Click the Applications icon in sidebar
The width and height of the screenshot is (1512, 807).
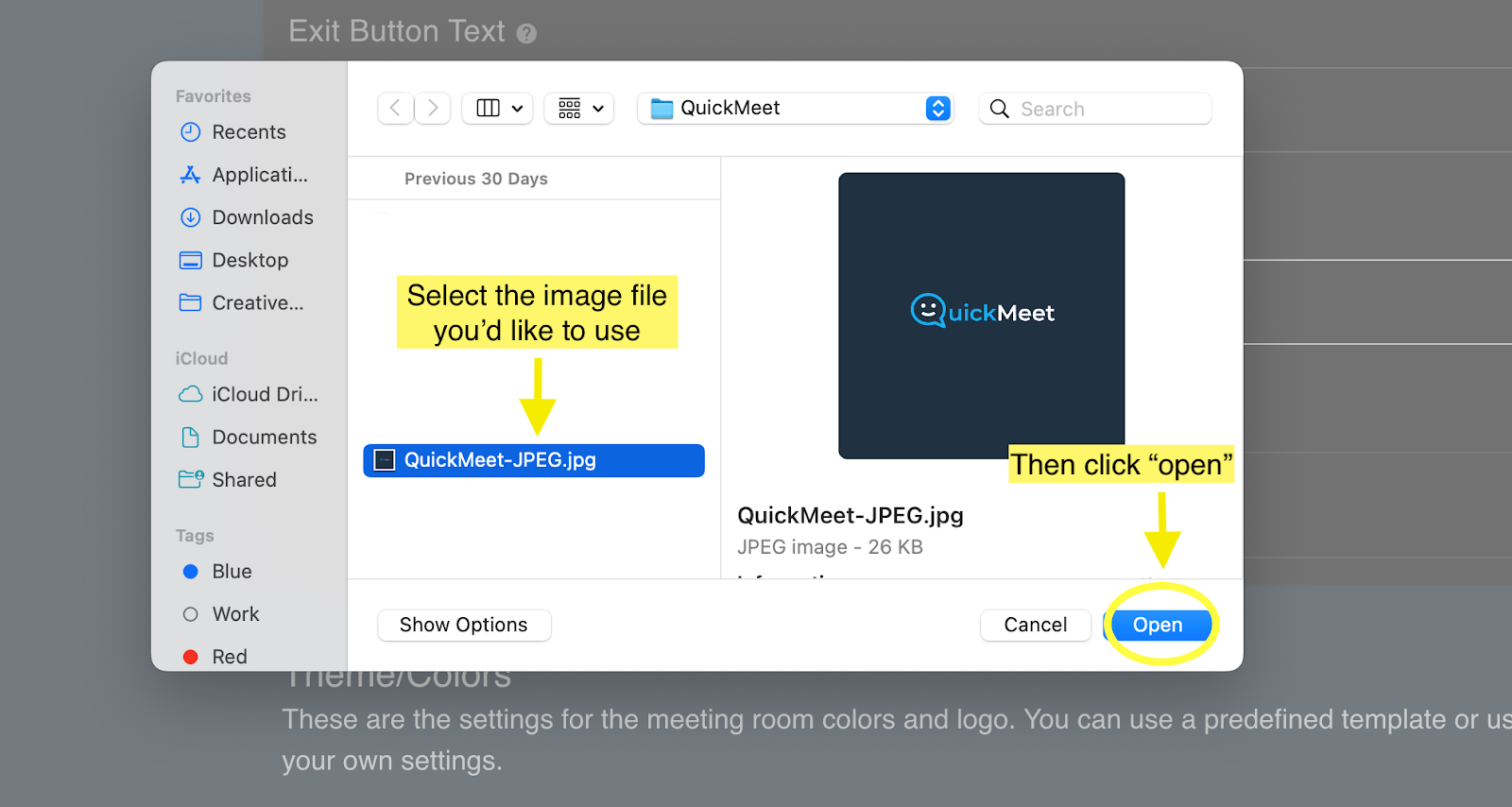[x=191, y=175]
